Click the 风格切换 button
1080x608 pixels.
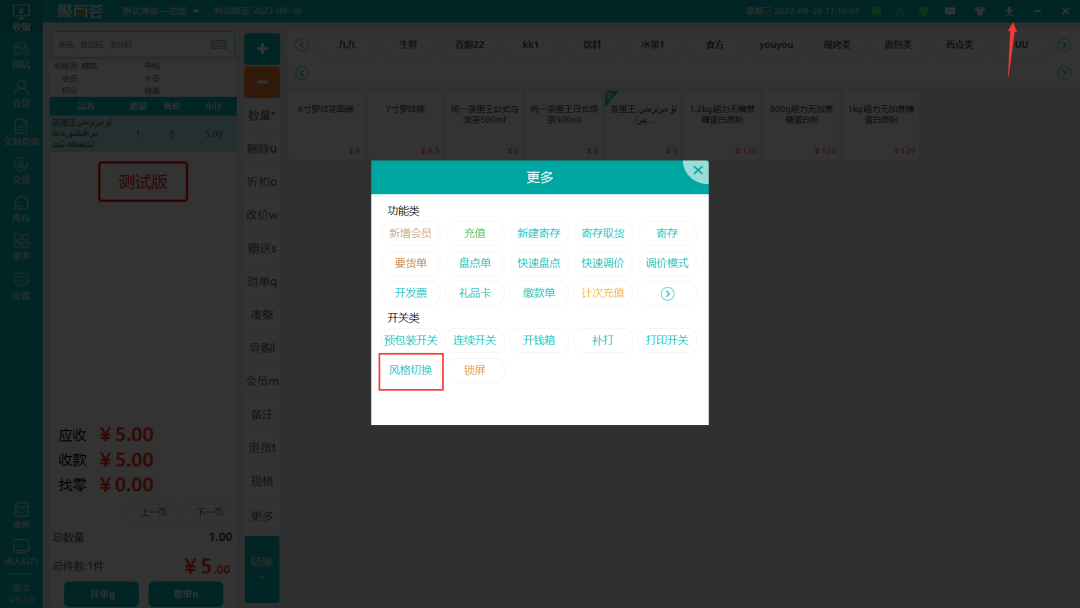point(411,370)
